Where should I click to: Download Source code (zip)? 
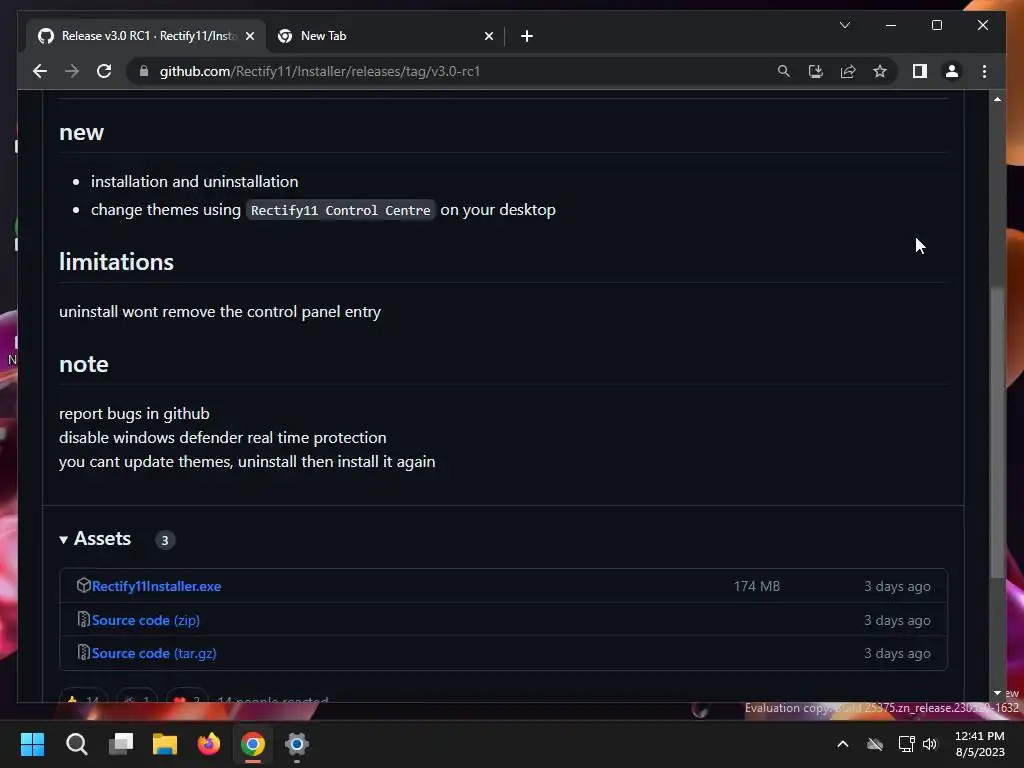(146, 620)
